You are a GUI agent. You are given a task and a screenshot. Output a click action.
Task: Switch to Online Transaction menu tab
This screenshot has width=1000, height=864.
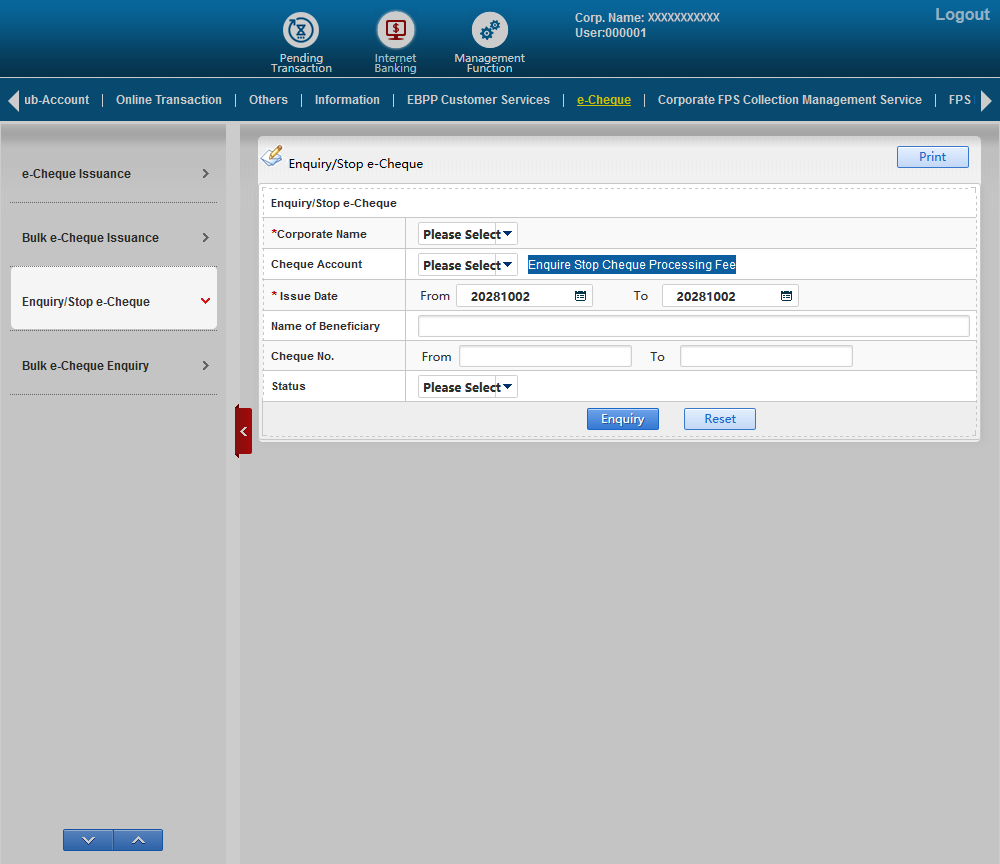169,100
